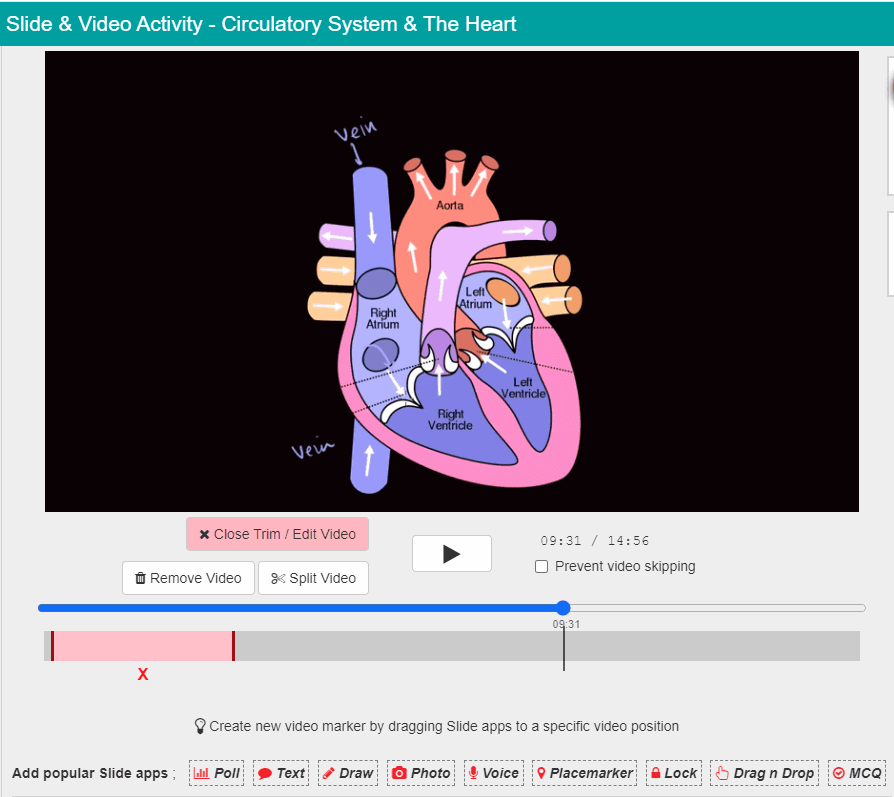Screen dimensions: 894x797
Task: Add the Placemarker slide app
Action: tap(584, 773)
